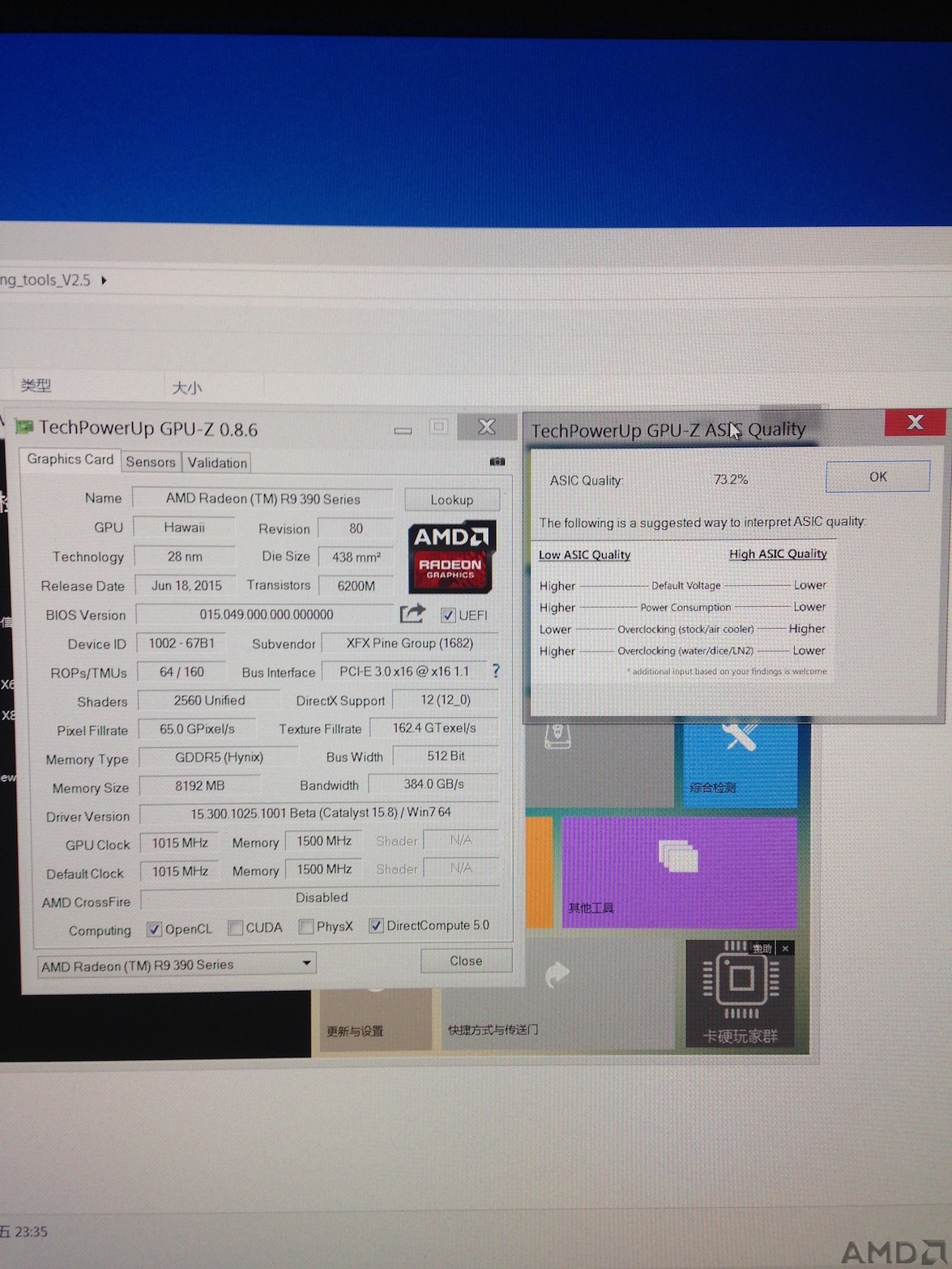952x1269 pixels.
Task: Open the purple 其他工具 tile
Action: point(679,871)
